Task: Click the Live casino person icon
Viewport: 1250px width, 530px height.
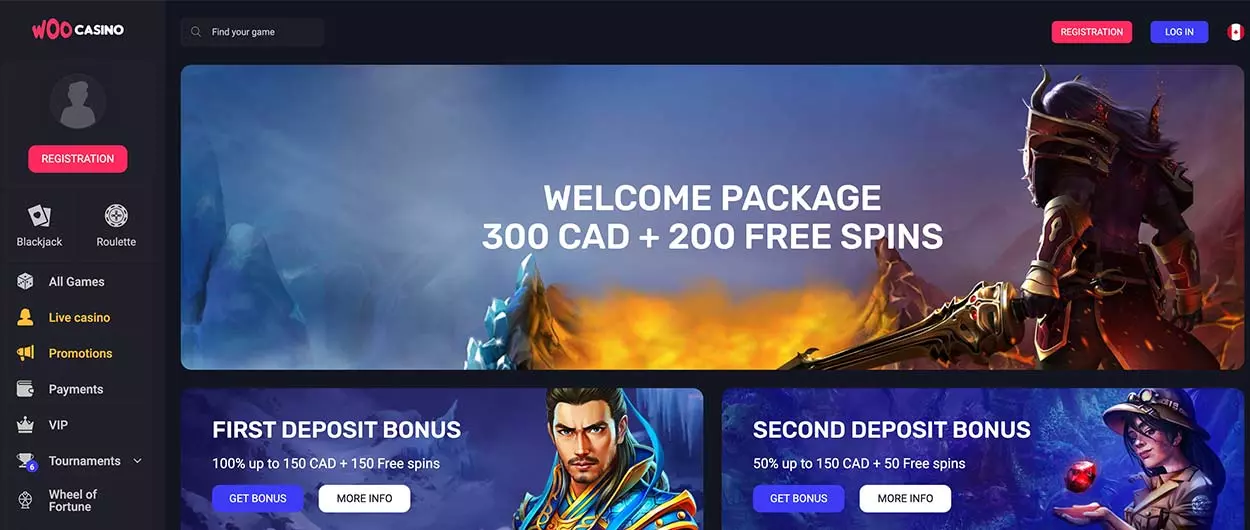Action: point(26,318)
